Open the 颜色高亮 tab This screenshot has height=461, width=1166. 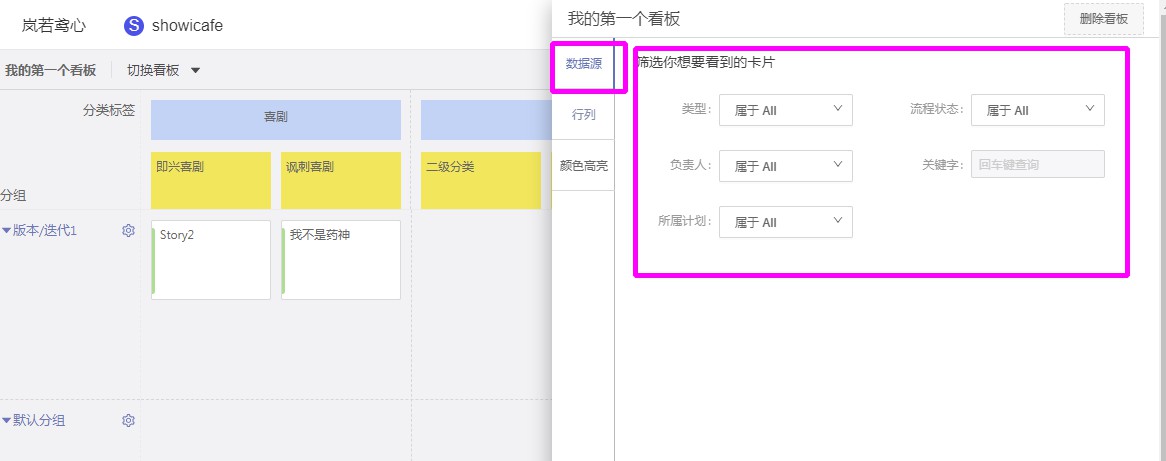click(584, 165)
